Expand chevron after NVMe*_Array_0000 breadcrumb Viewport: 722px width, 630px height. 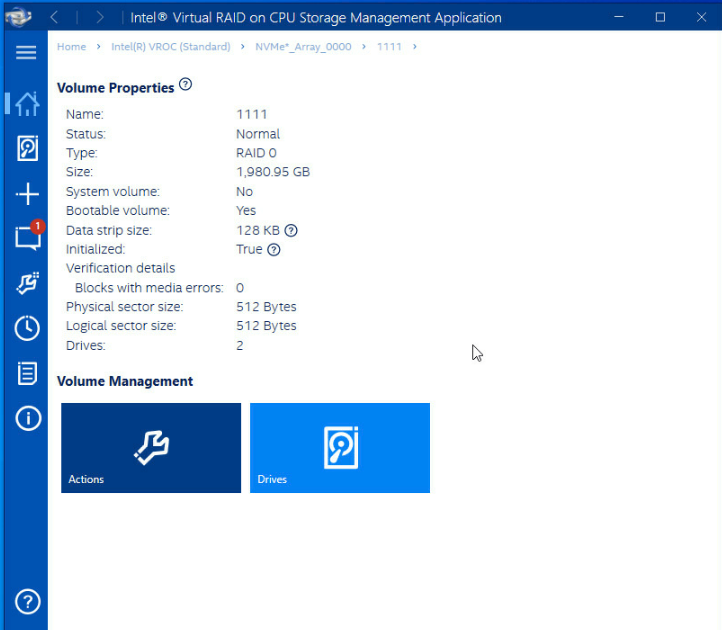coord(364,47)
